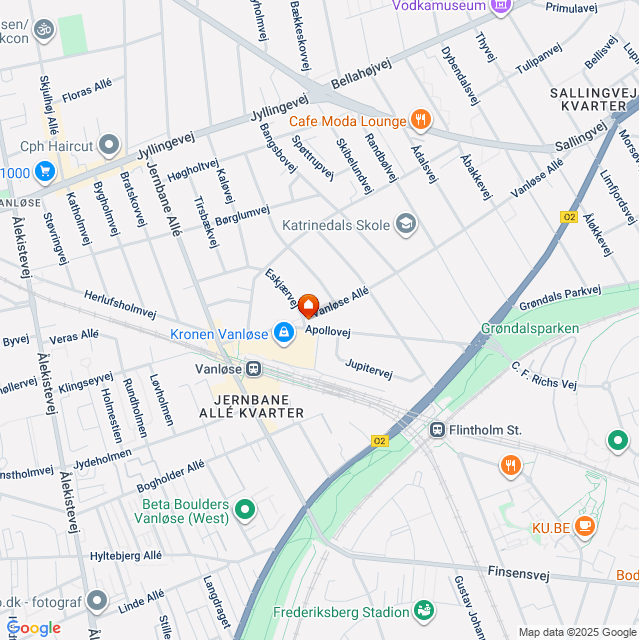The image size is (639, 640).
Task: Click the shopping cart marker near 1000
Action: tap(45, 172)
